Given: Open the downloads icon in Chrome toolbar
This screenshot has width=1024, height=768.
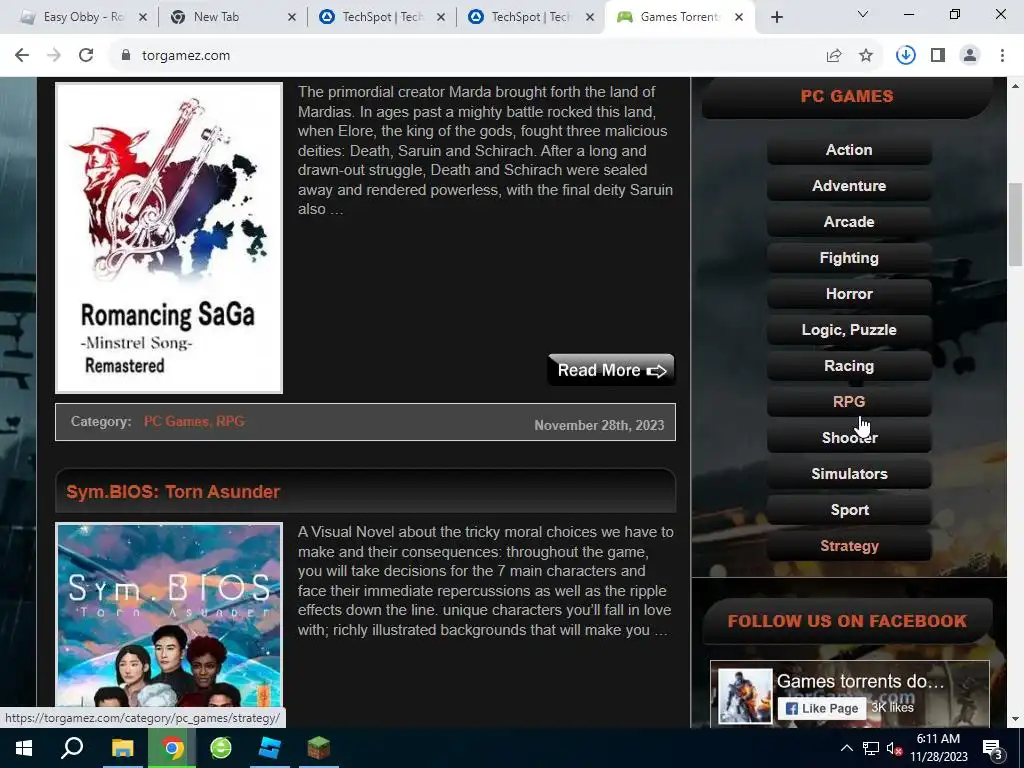Looking at the screenshot, I should (905, 56).
